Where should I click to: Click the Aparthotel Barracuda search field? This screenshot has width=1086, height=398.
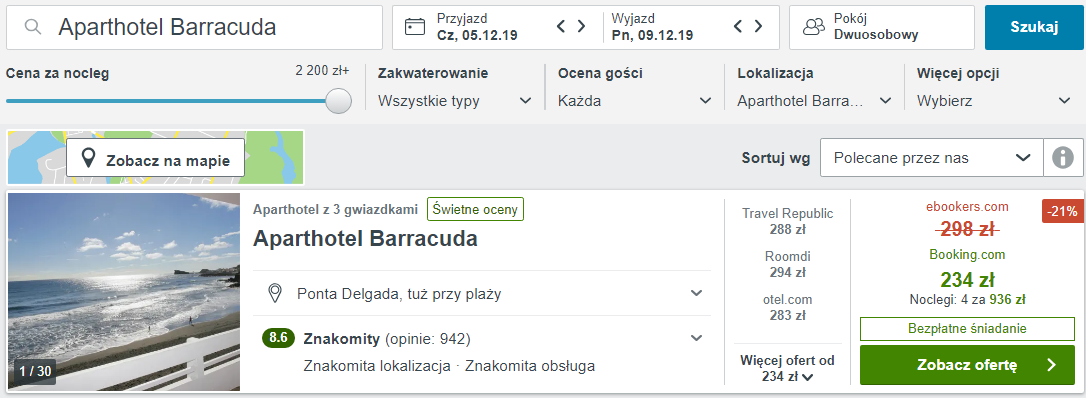(195, 28)
